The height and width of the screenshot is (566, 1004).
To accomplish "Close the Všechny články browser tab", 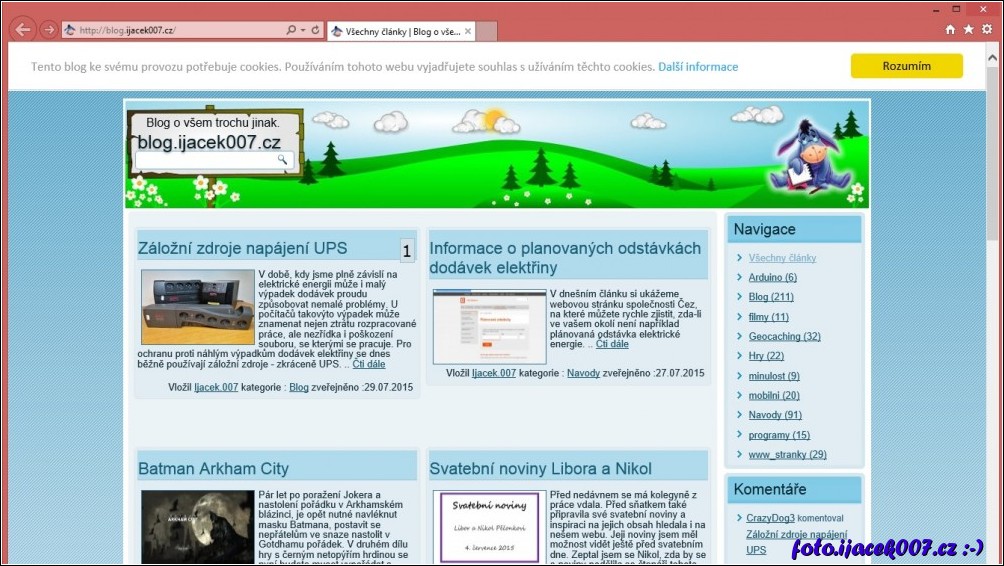I will tap(467, 31).
